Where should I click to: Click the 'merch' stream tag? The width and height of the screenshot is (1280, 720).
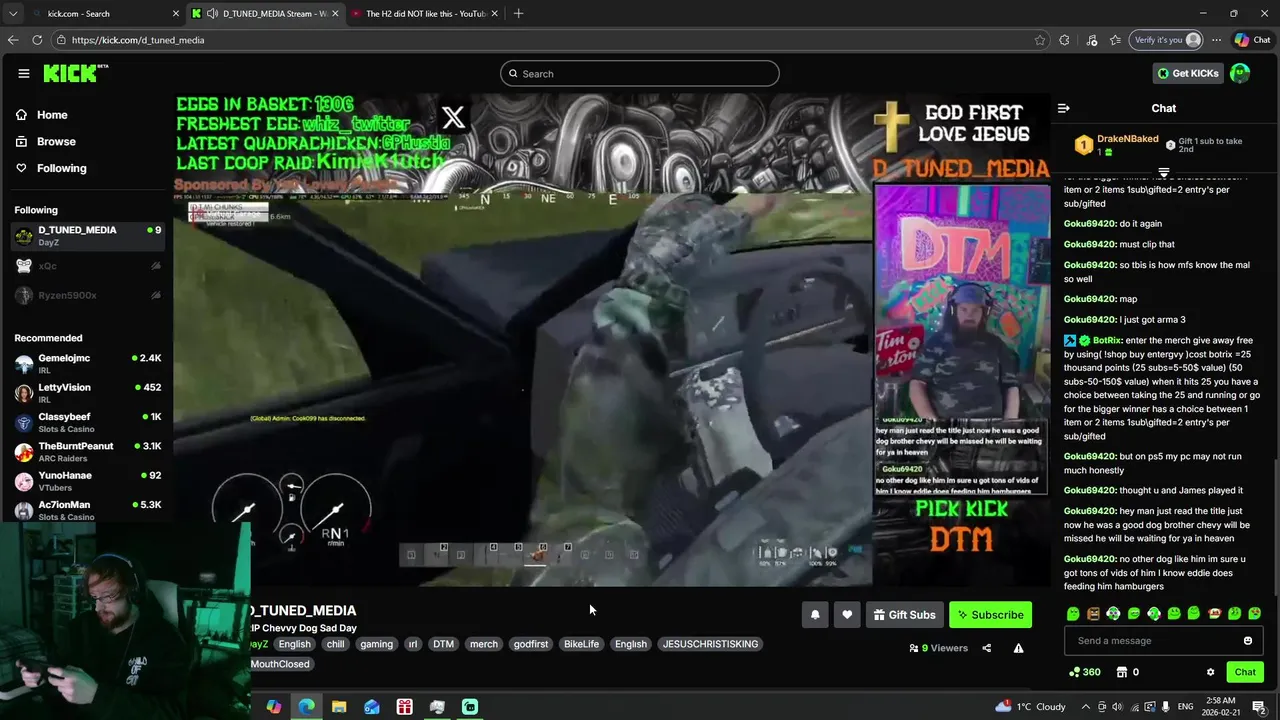[x=484, y=644]
